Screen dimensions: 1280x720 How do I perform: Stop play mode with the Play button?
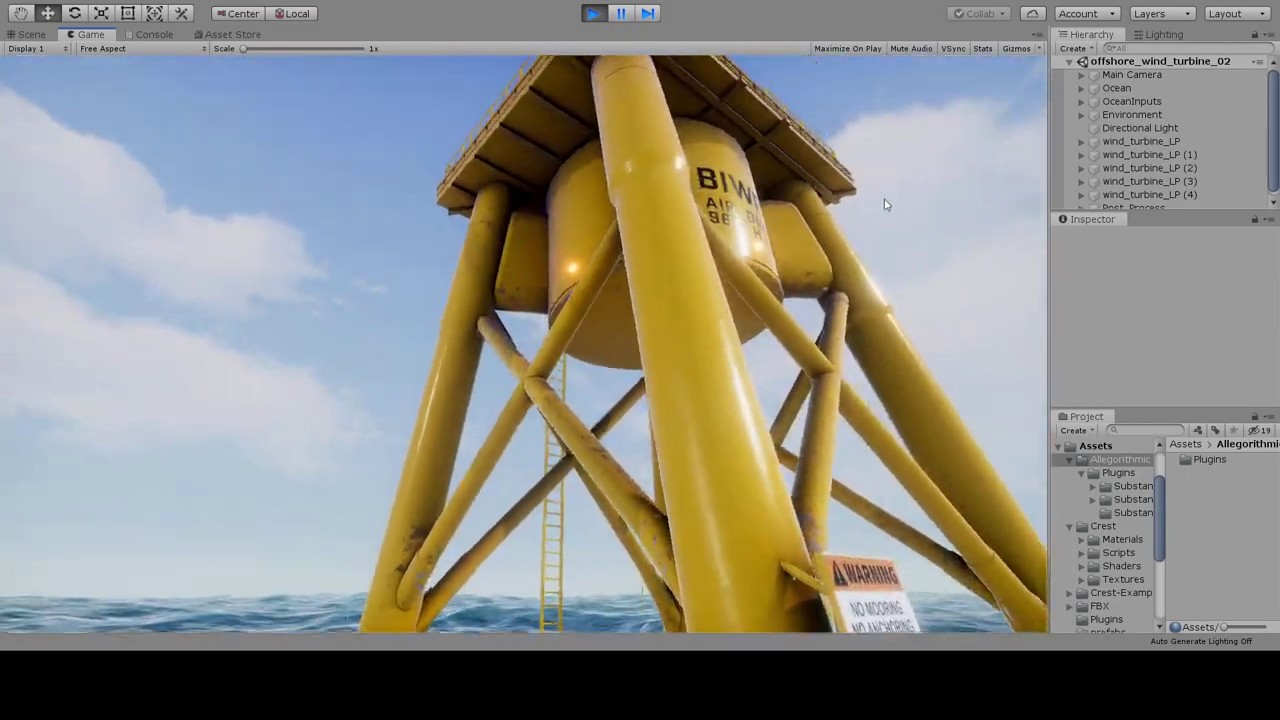coord(594,13)
